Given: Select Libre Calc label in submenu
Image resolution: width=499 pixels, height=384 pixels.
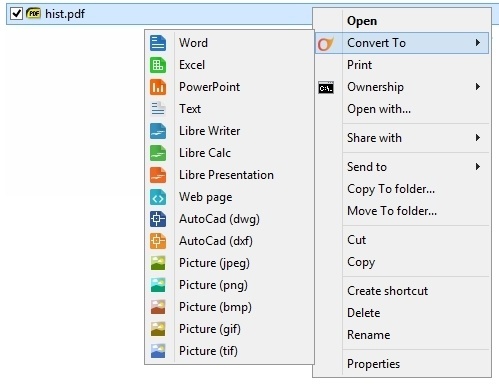Looking at the screenshot, I should pyautogui.click(x=205, y=153).
